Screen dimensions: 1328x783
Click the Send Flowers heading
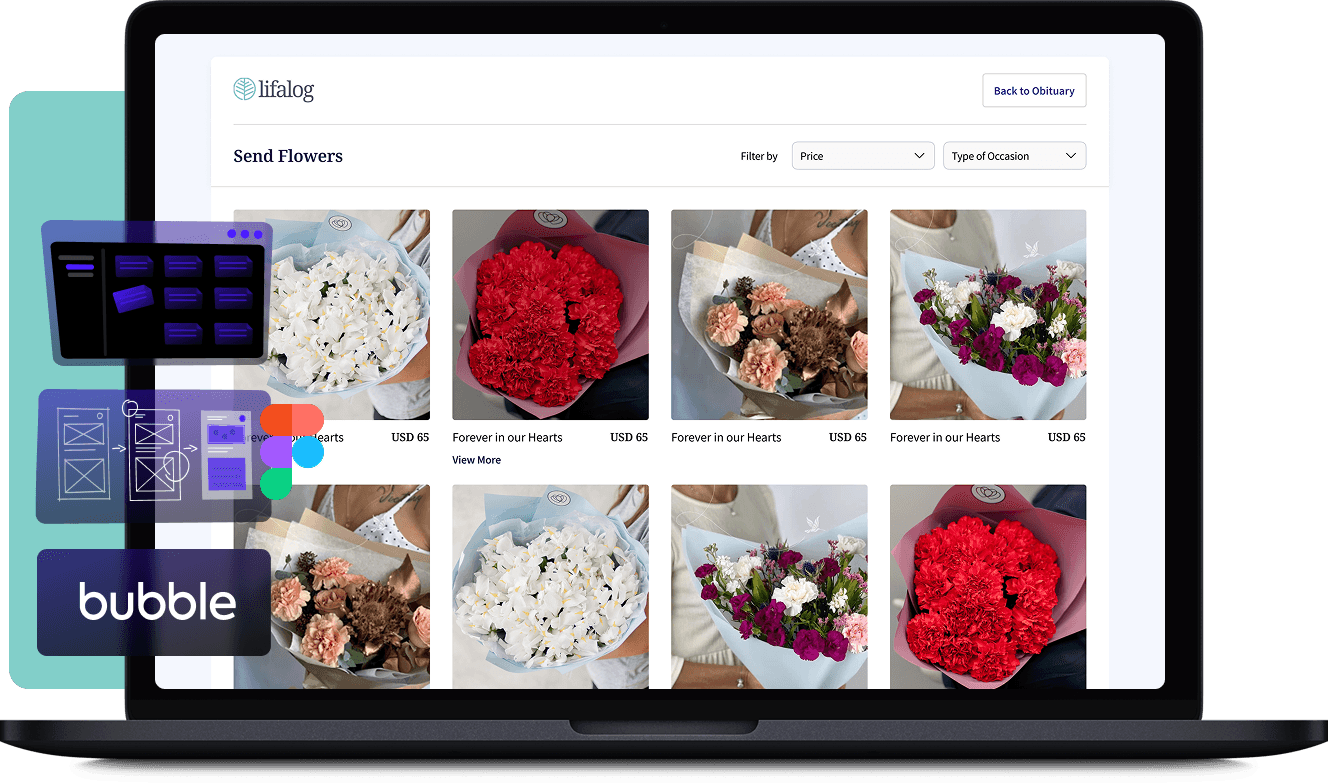[288, 156]
